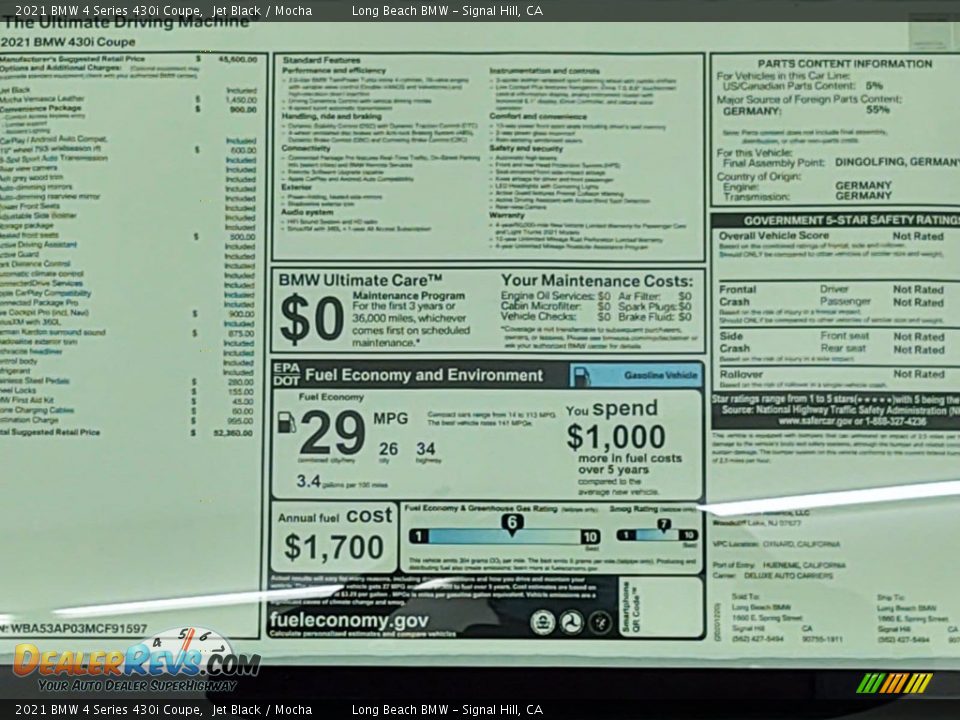Click the Performance and efficiency subheading
Image resolution: width=960 pixels, height=720 pixels.
tap(334, 70)
